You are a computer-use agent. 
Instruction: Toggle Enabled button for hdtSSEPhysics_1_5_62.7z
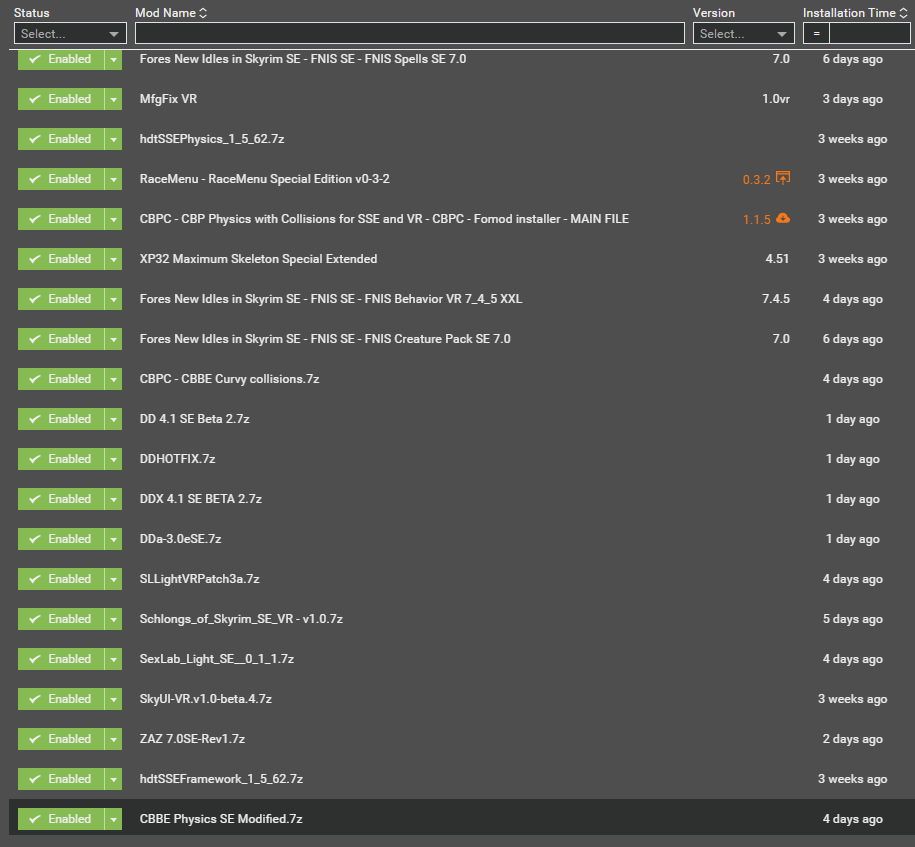pos(61,139)
